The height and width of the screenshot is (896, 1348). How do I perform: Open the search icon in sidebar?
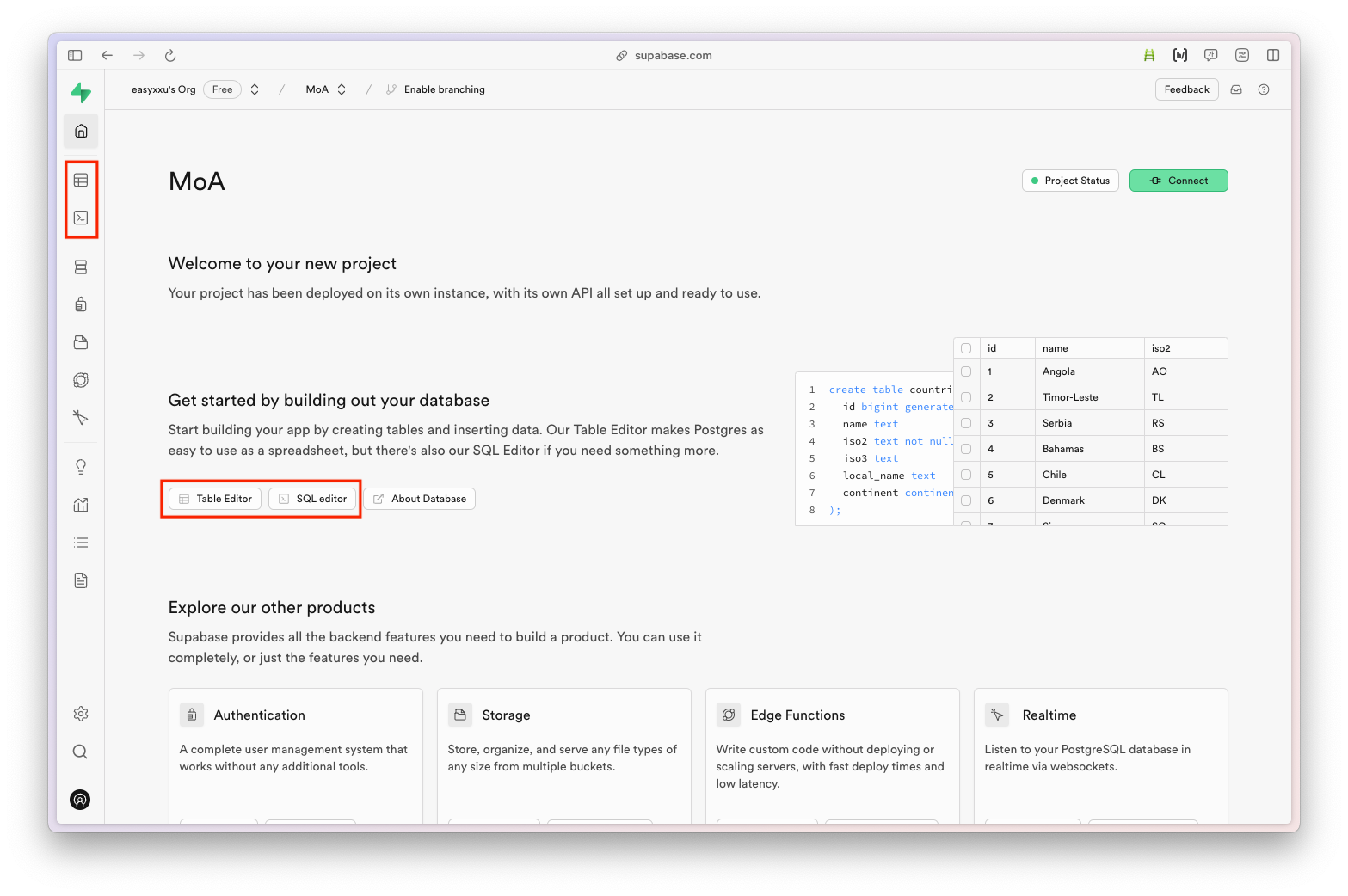click(x=80, y=752)
